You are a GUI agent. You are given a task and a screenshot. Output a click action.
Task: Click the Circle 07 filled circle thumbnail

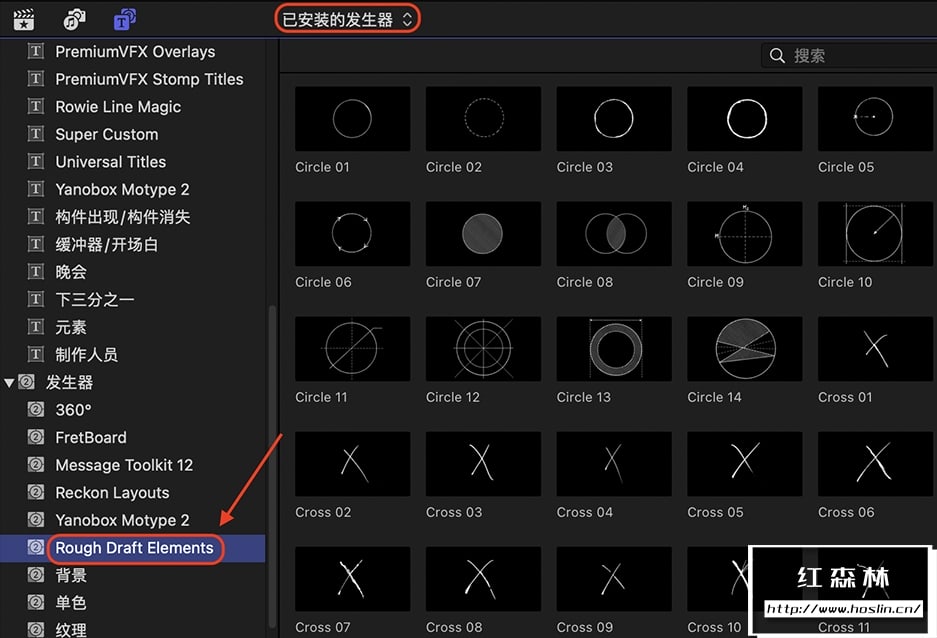[483, 234]
